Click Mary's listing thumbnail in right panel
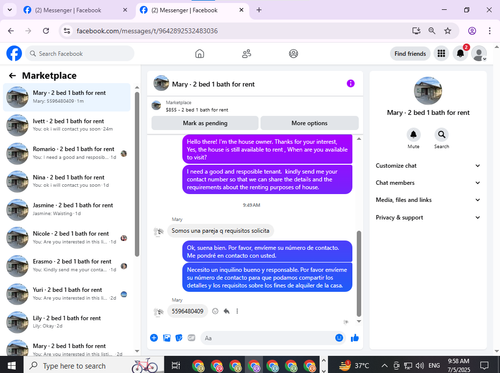This screenshot has height=373, width=500. [428, 91]
